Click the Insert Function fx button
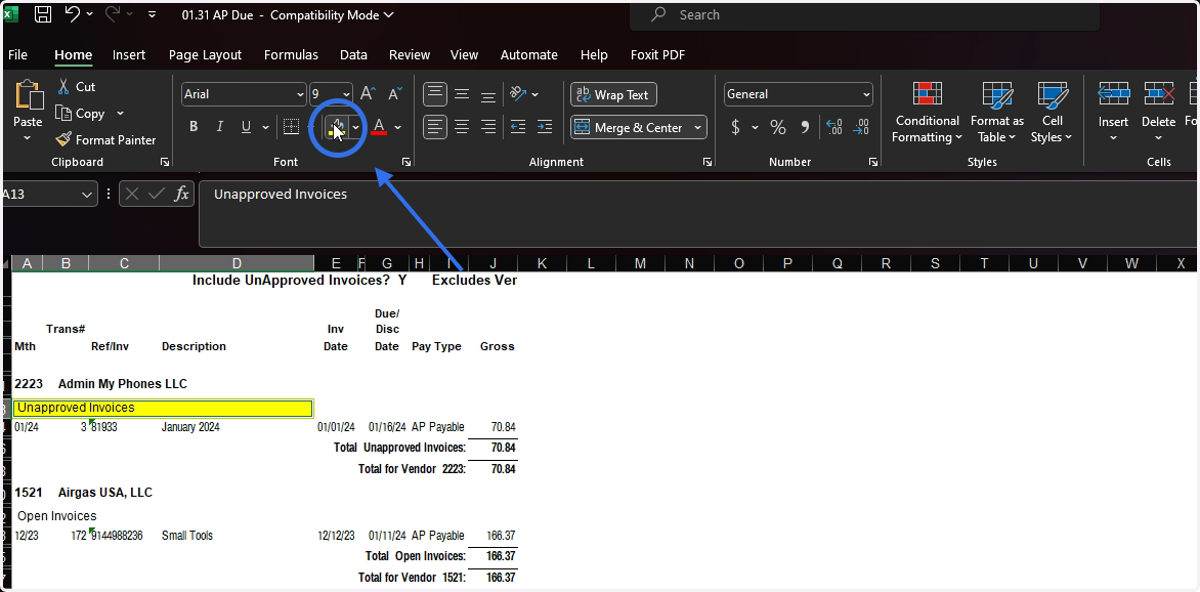Viewport: 1200px width, 592px height. pyautogui.click(x=181, y=194)
